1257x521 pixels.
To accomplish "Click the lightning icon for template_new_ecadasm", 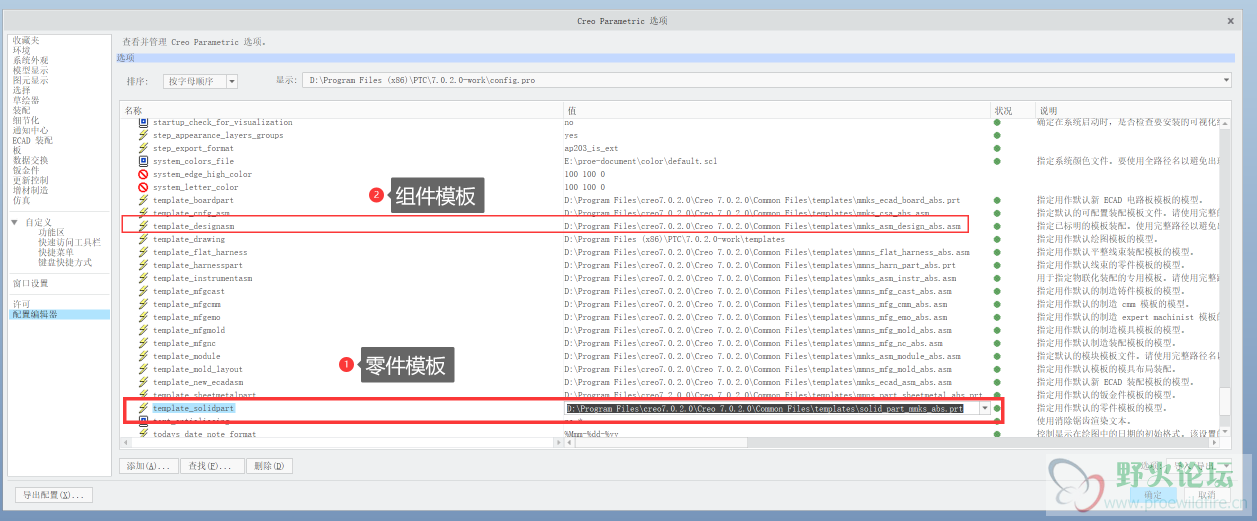I will (143, 382).
